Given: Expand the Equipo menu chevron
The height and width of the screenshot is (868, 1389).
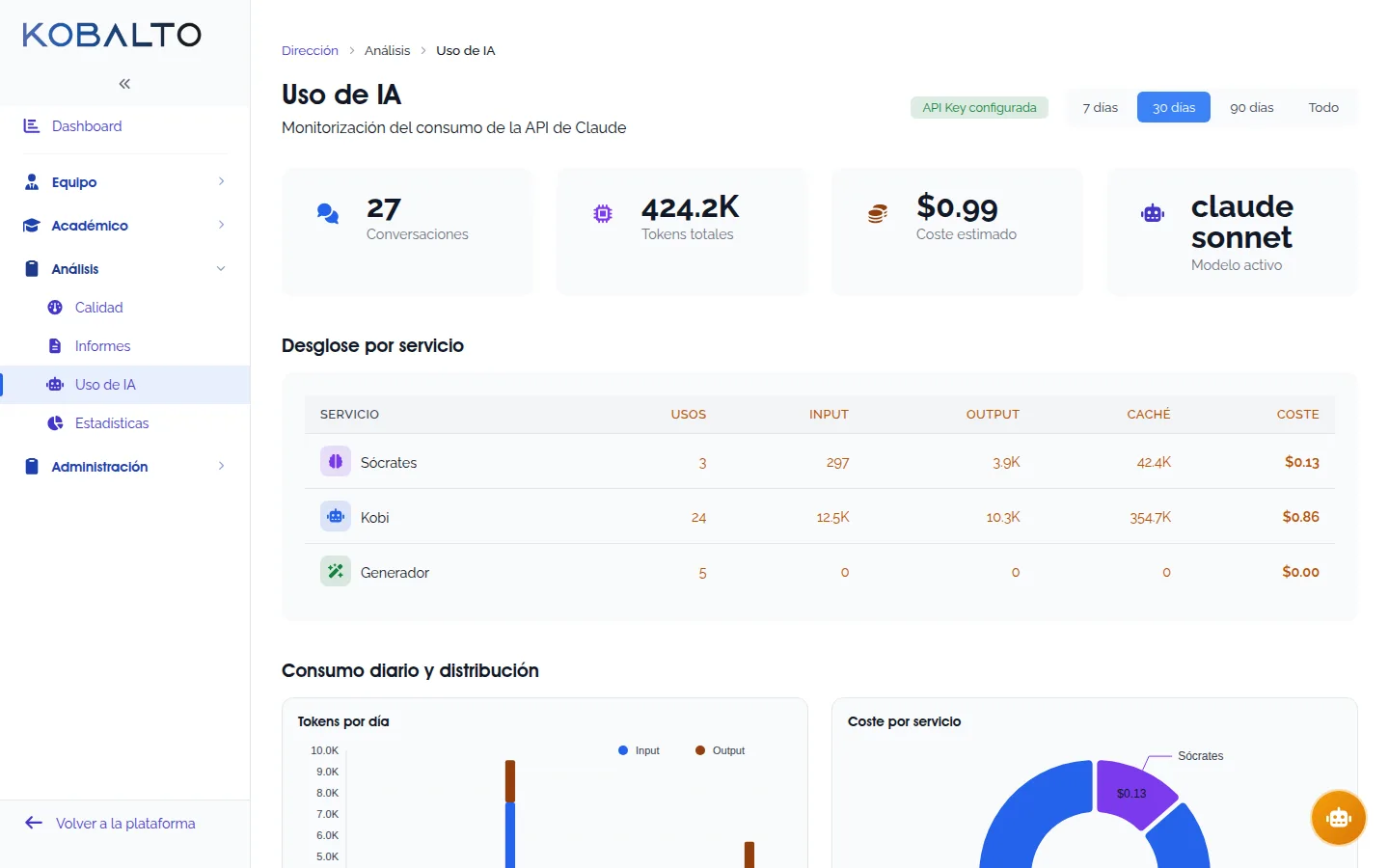Looking at the screenshot, I should (221, 181).
